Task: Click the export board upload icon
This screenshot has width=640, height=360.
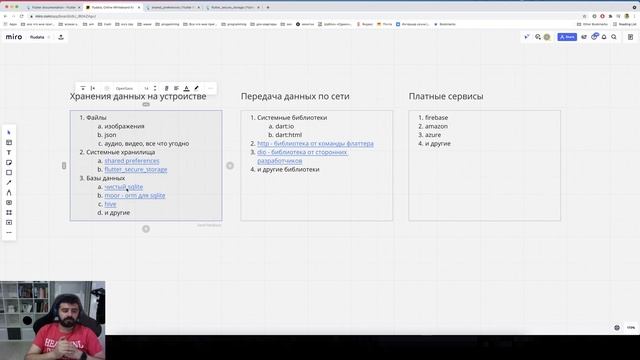Action: [61, 37]
